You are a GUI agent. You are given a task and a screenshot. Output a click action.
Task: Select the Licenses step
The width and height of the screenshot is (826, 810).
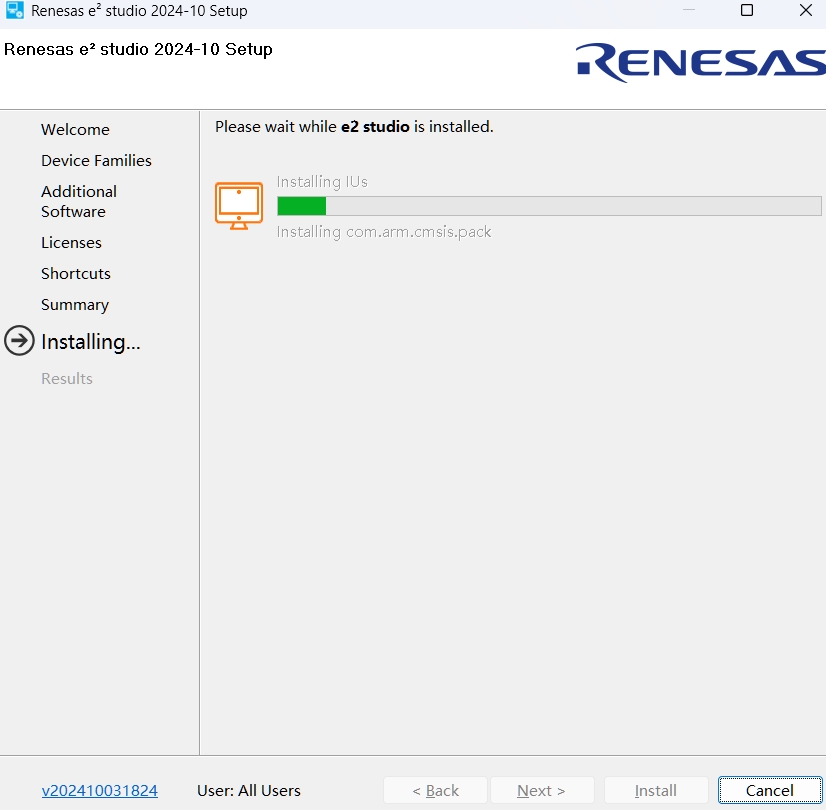[72, 242]
